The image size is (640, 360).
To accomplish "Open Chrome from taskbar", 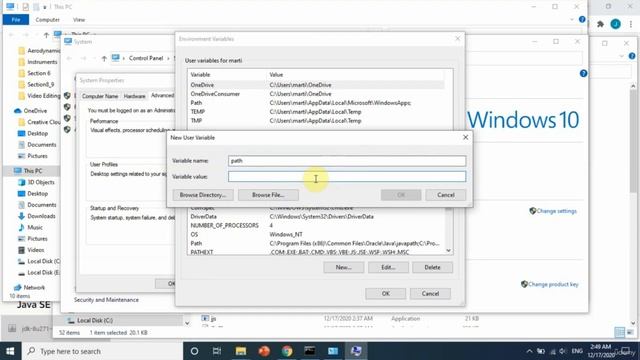I will (x=287, y=351).
